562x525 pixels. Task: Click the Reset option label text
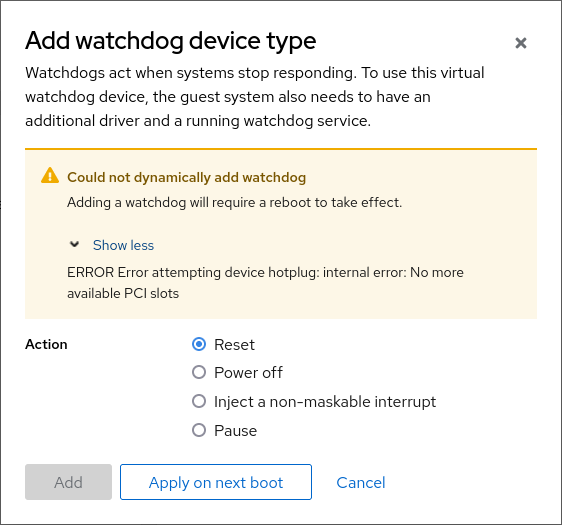[234, 345]
